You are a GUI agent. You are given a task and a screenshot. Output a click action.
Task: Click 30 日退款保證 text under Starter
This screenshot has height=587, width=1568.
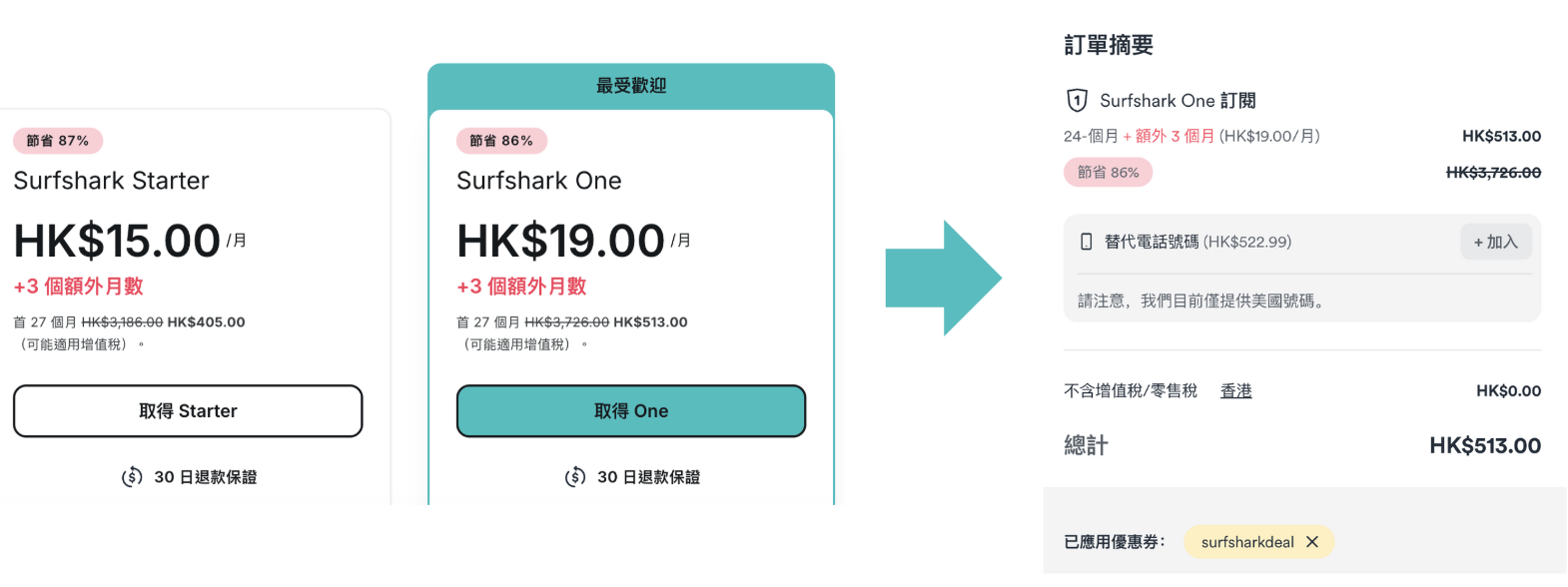point(206,477)
